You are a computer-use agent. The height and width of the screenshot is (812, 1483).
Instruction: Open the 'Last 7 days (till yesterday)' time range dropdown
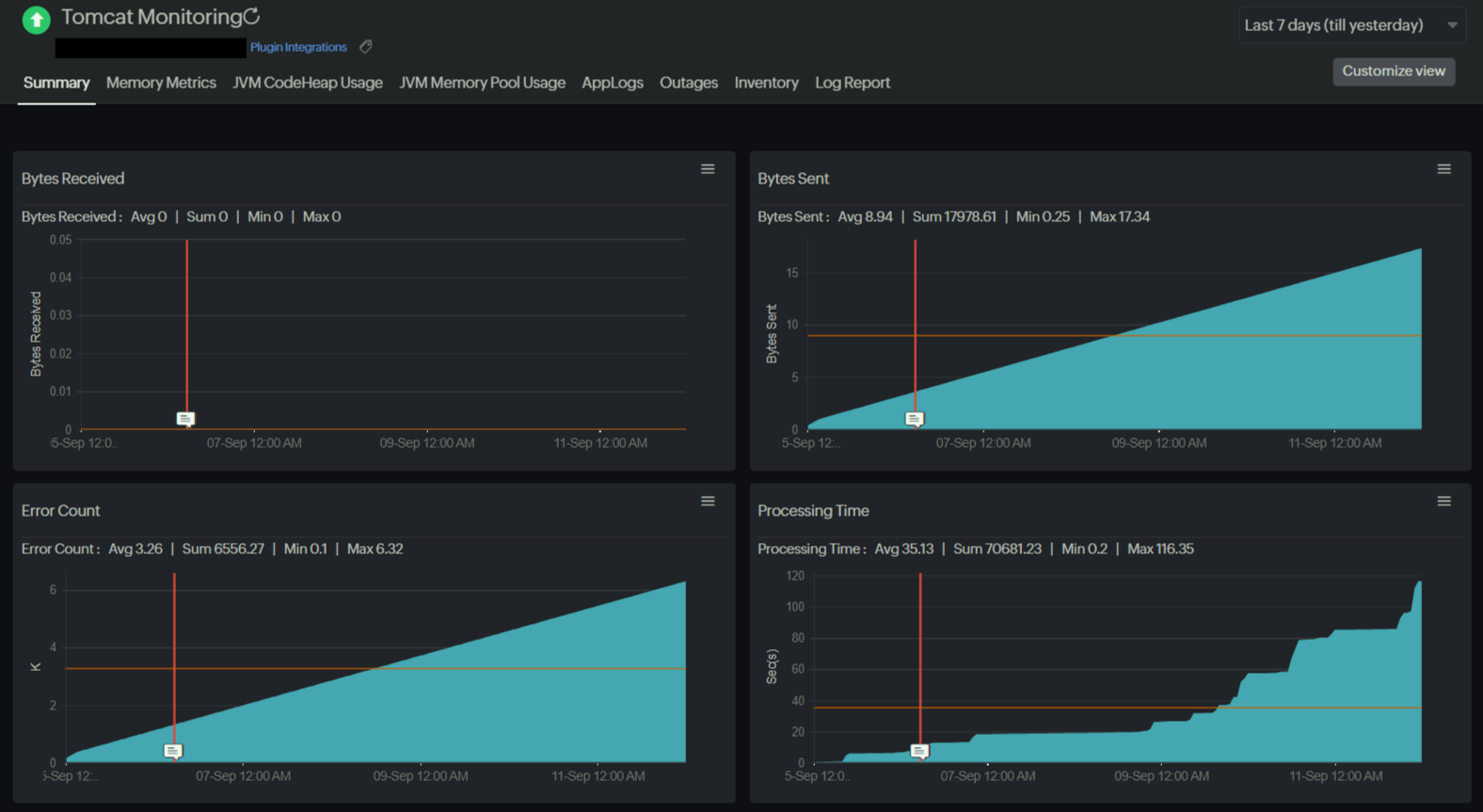tap(1350, 25)
